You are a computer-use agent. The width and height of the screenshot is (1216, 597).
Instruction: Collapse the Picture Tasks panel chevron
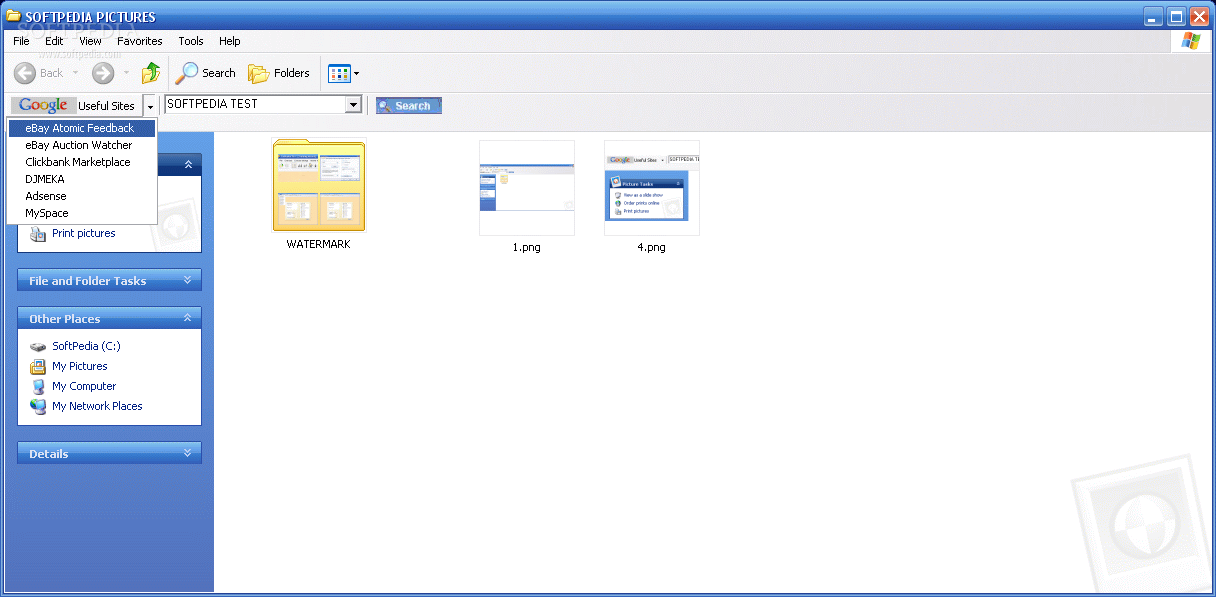pyautogui.click(x=187, y=164)
